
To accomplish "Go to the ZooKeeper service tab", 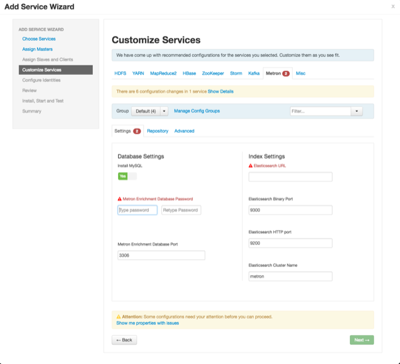I will [213, 73].
